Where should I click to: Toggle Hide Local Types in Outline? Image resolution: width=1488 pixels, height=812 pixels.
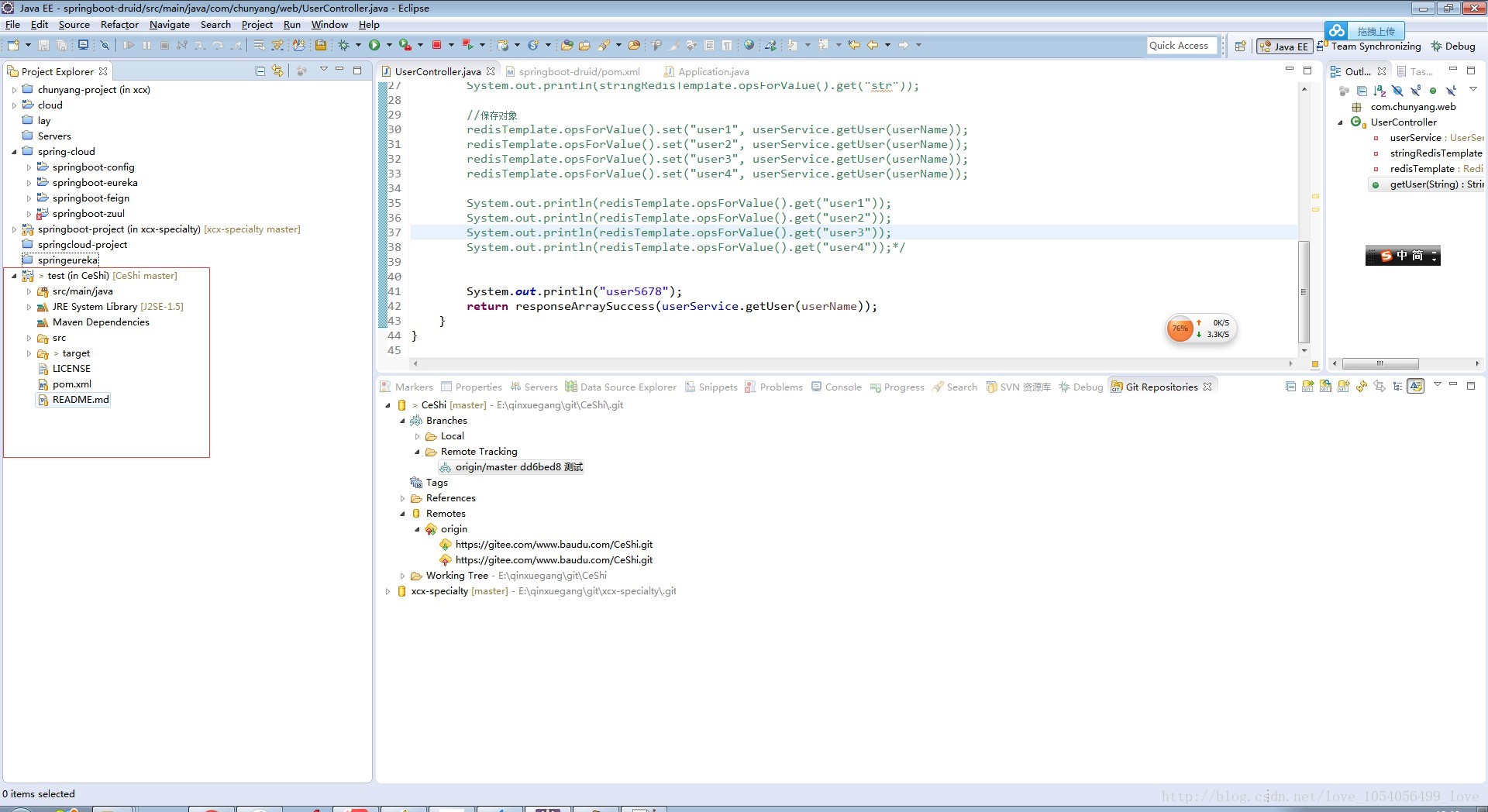point(1452,91)
